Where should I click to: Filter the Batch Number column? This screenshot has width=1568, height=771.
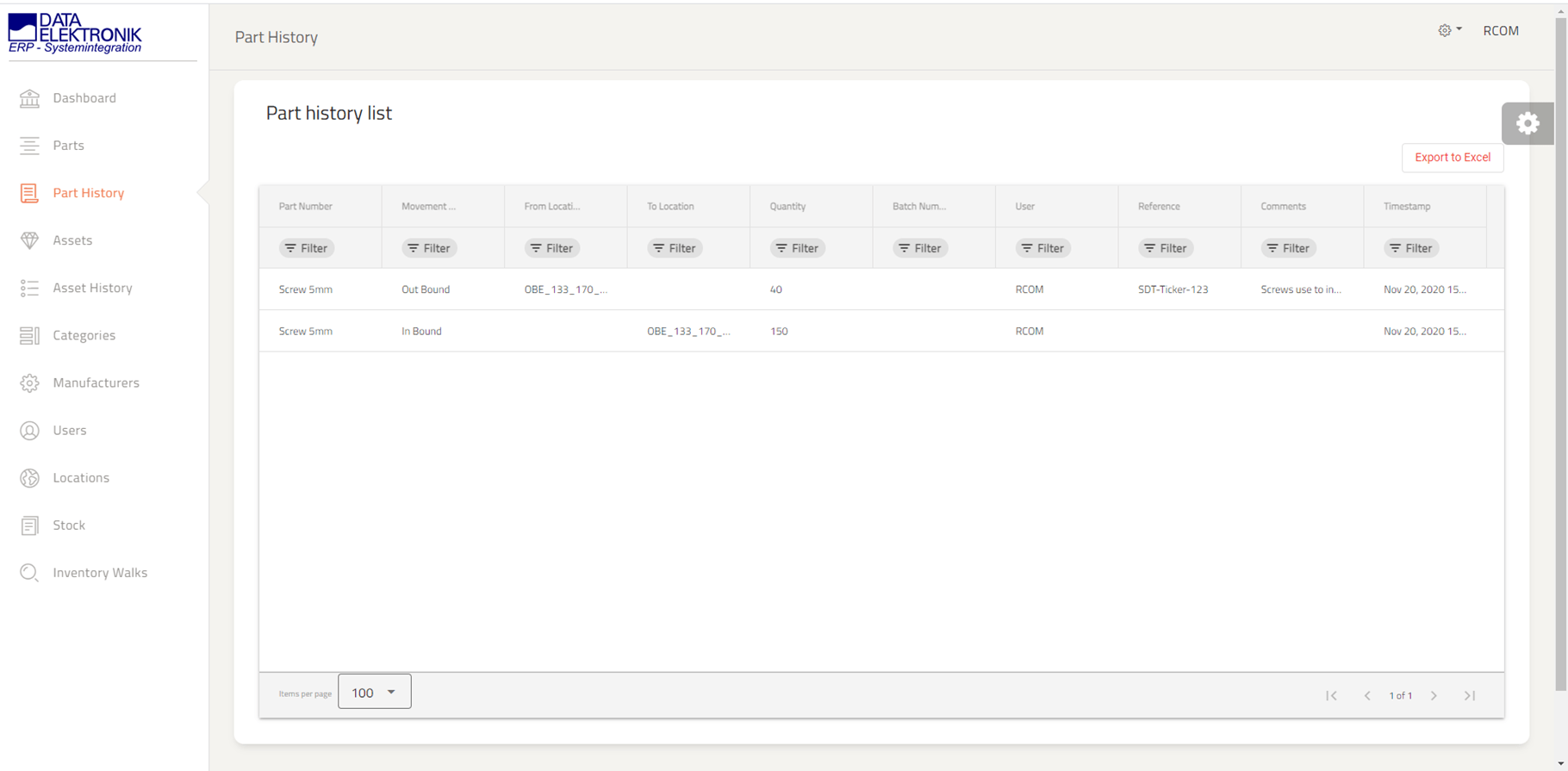tap(920, 248)
